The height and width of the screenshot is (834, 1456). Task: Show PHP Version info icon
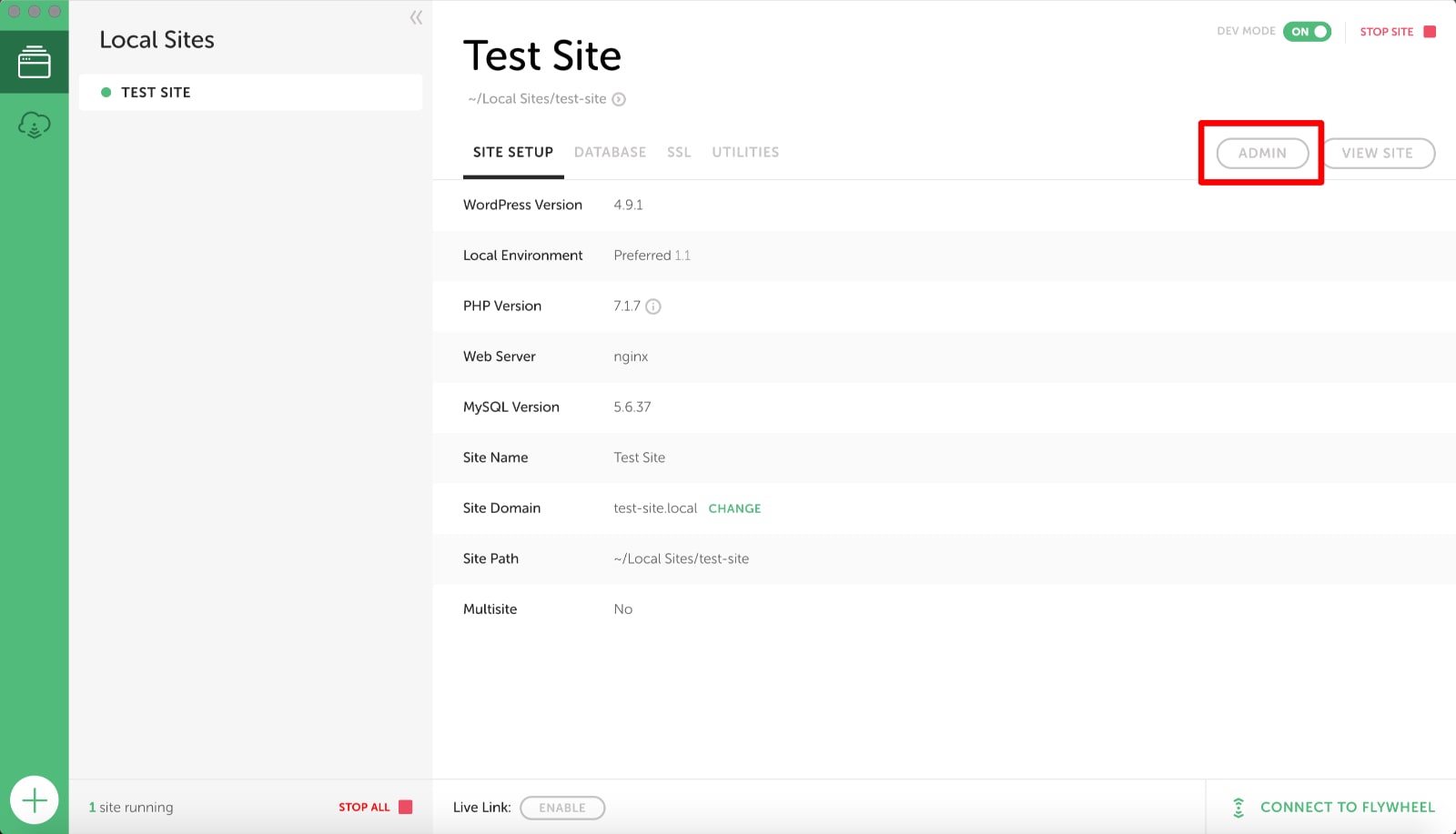[x=653, y=306]
